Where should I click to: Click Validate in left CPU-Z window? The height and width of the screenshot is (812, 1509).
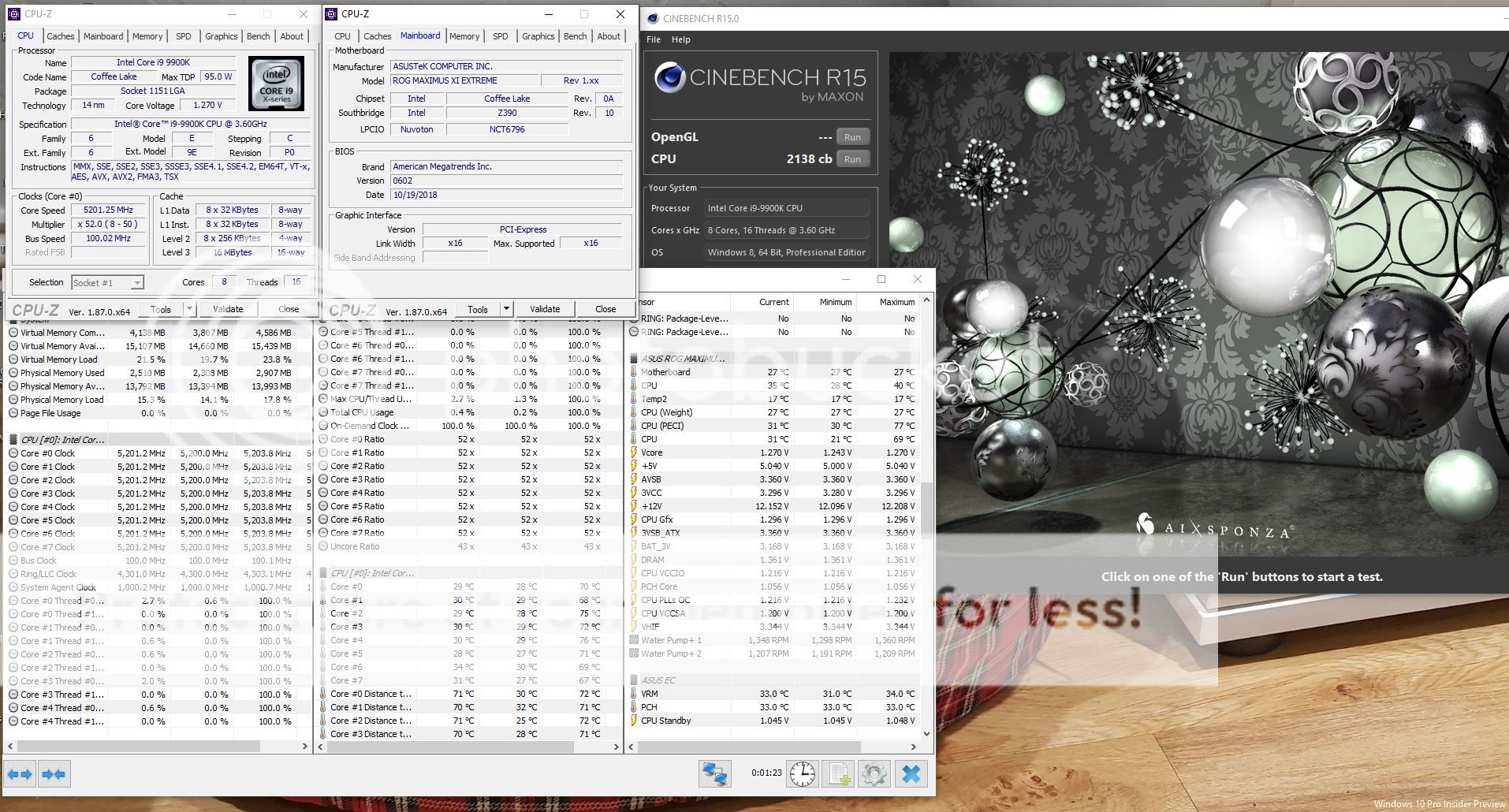click(x=228, y=309)
